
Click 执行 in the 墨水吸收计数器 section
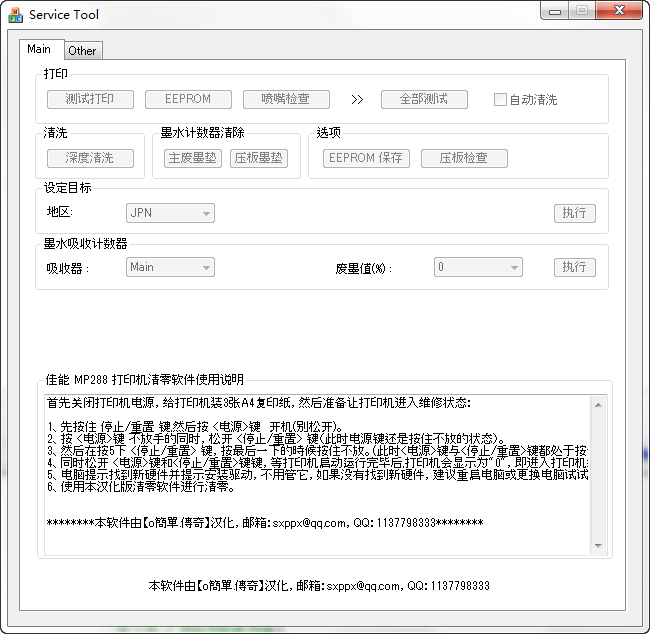(574, 267)
